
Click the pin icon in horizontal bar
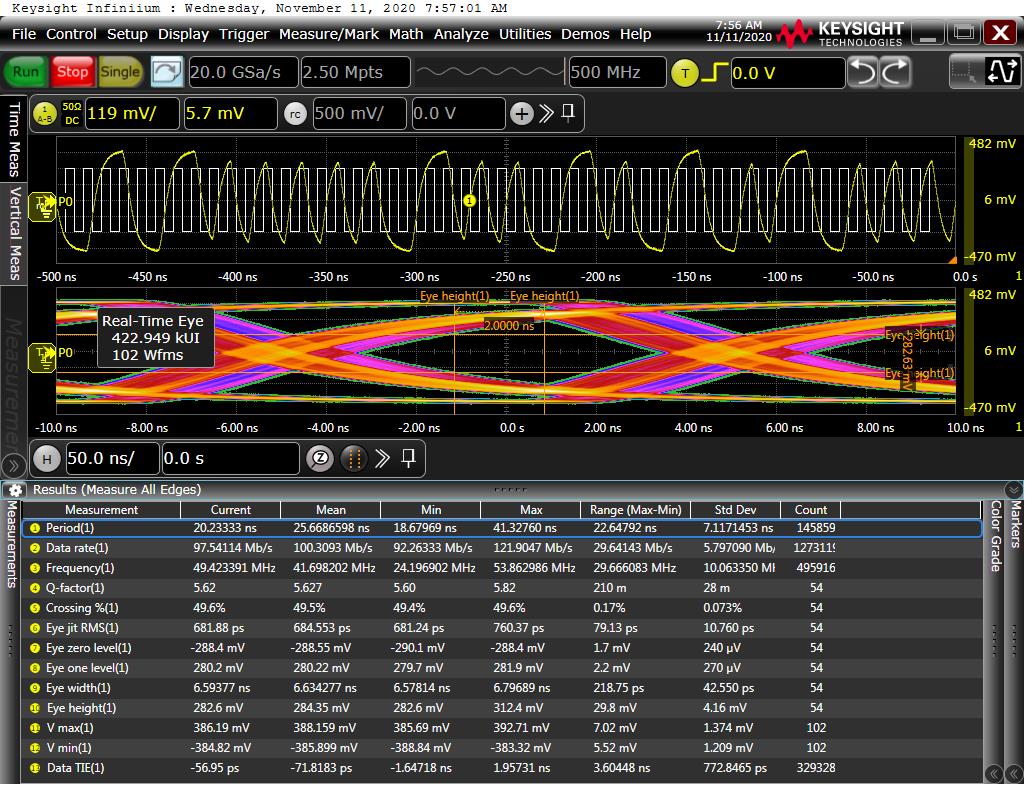point(408,458)
